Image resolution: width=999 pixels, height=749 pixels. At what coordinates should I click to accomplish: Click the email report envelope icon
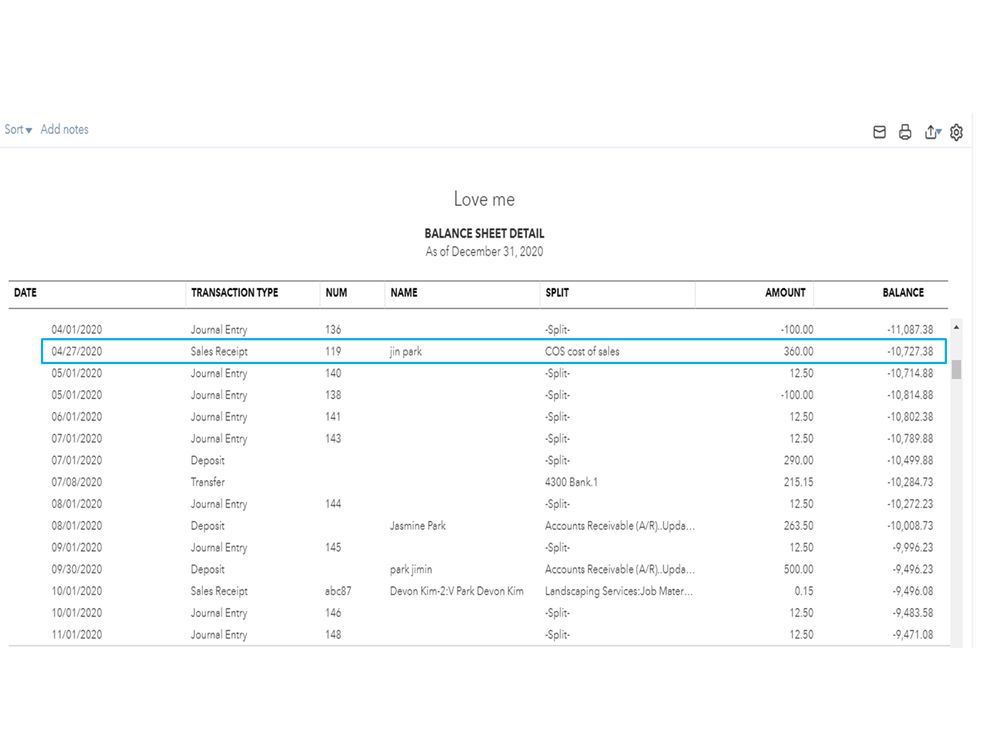[880, 132]
